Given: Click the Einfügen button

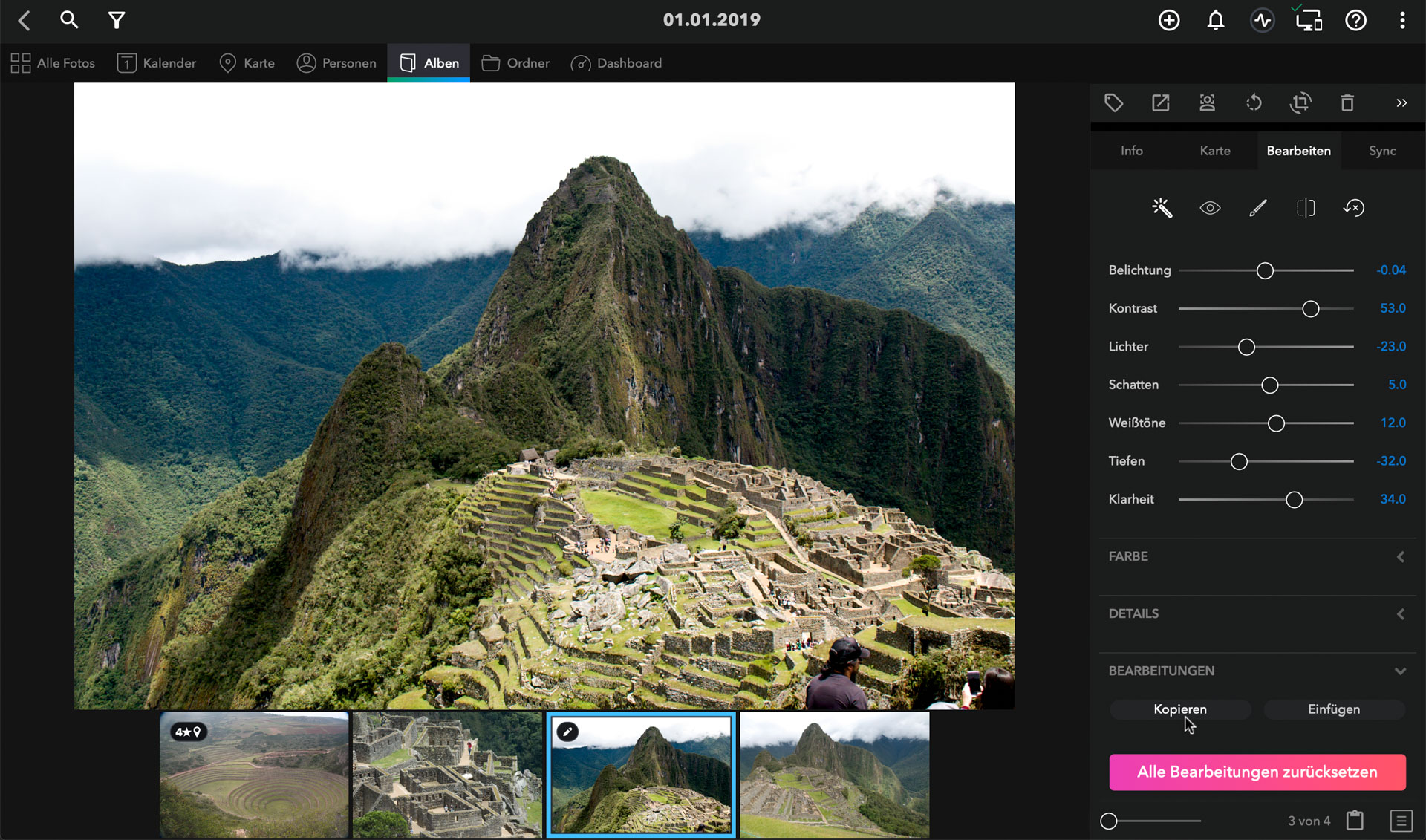Looking at the screenshot, I should tap(1334, 709).
